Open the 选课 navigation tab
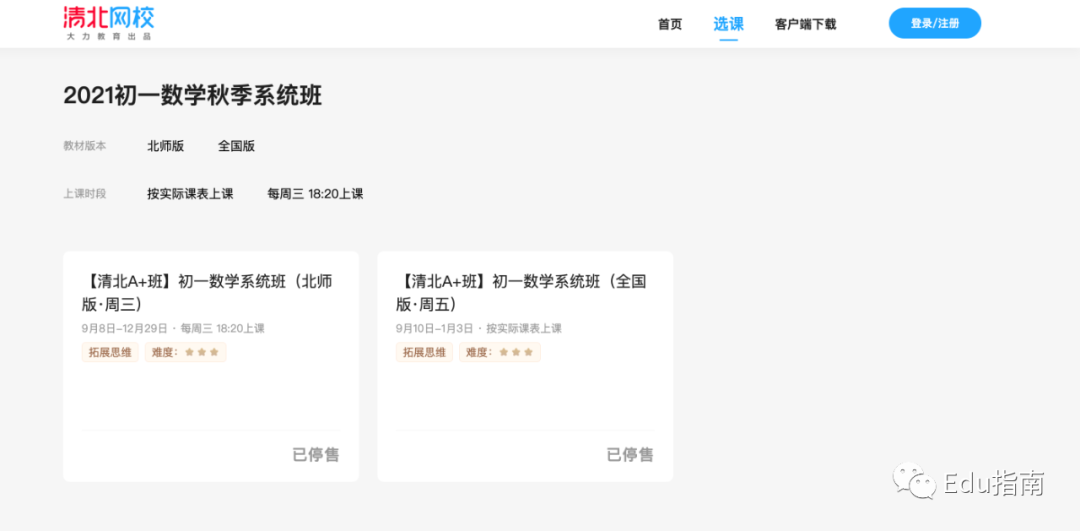 click(x=728, y=24)
